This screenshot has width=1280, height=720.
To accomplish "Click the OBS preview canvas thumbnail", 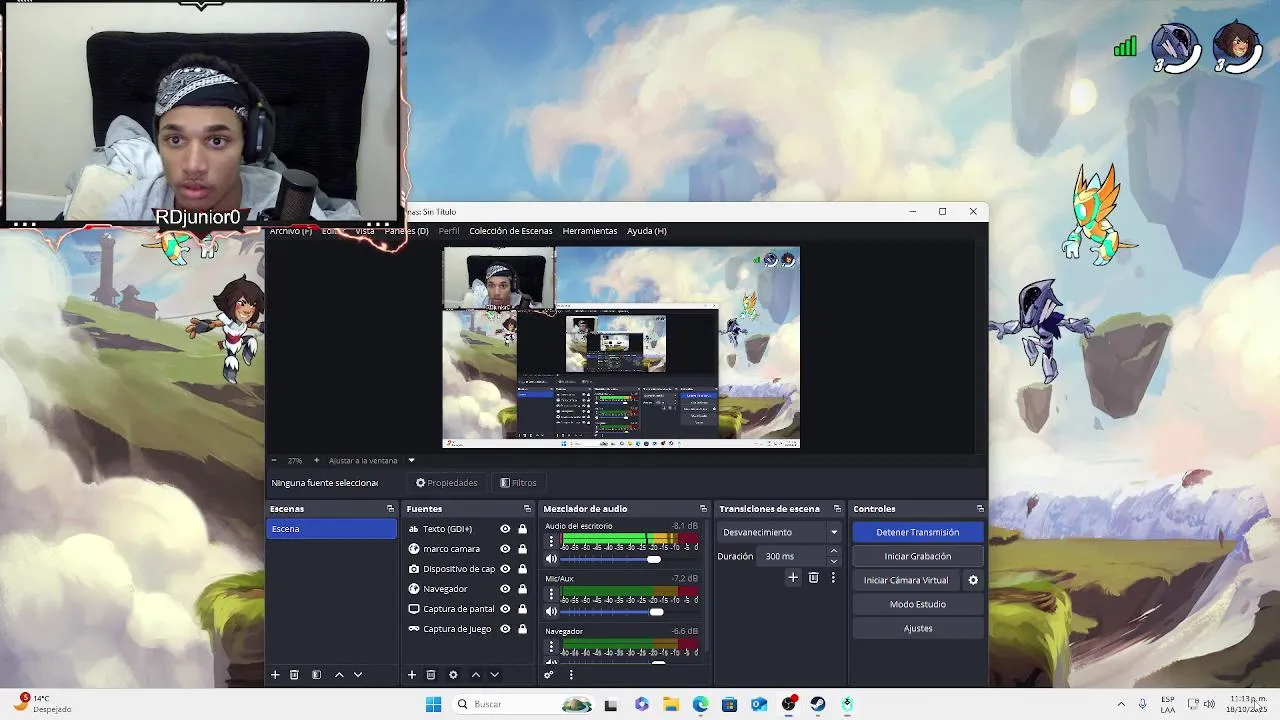I will click(x=621, y=347).
